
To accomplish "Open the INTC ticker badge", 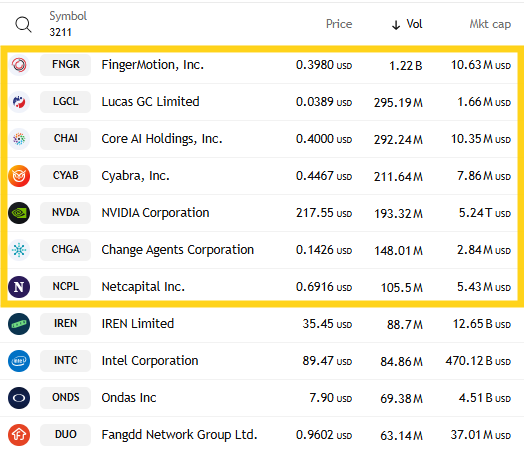I will tap(66, 360).
